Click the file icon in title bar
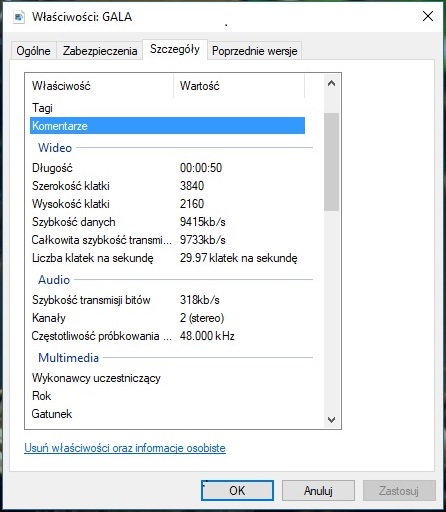446x512 pixels. pos(19,17)
